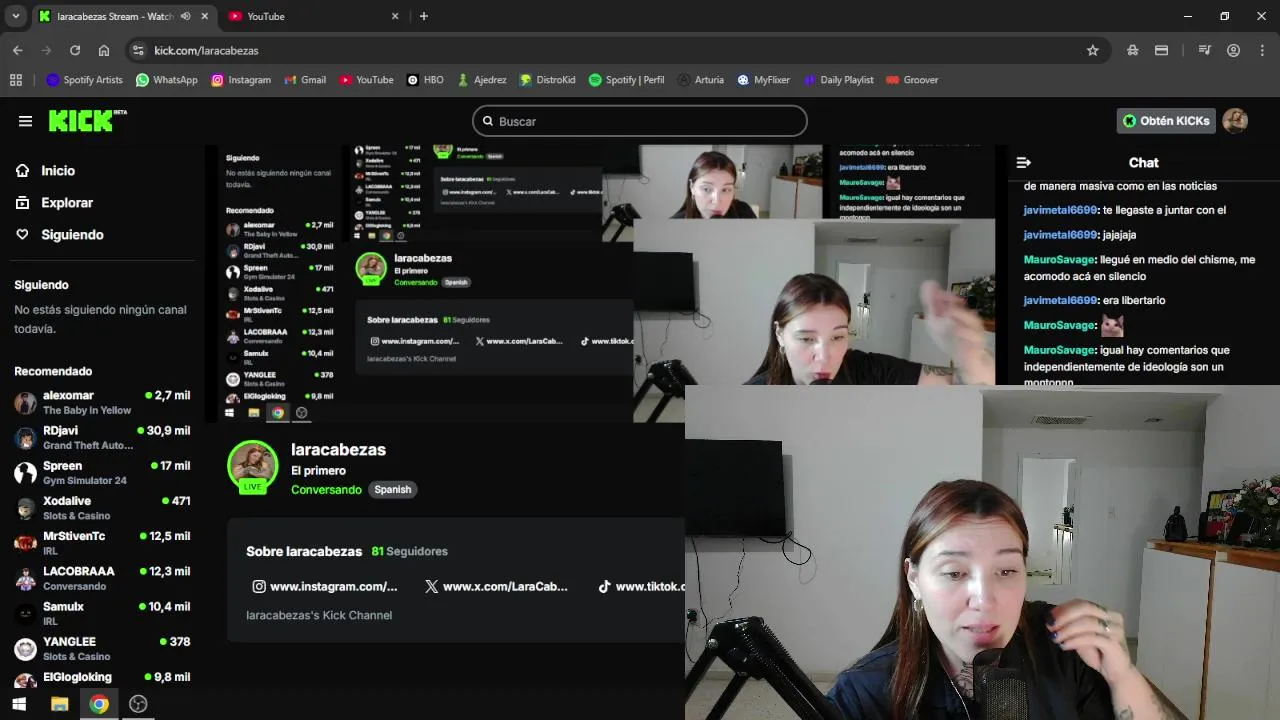The height and width of the screenshot is (720, 1280).
Task: Click the Buscar search field
Action: coord(640,121)
